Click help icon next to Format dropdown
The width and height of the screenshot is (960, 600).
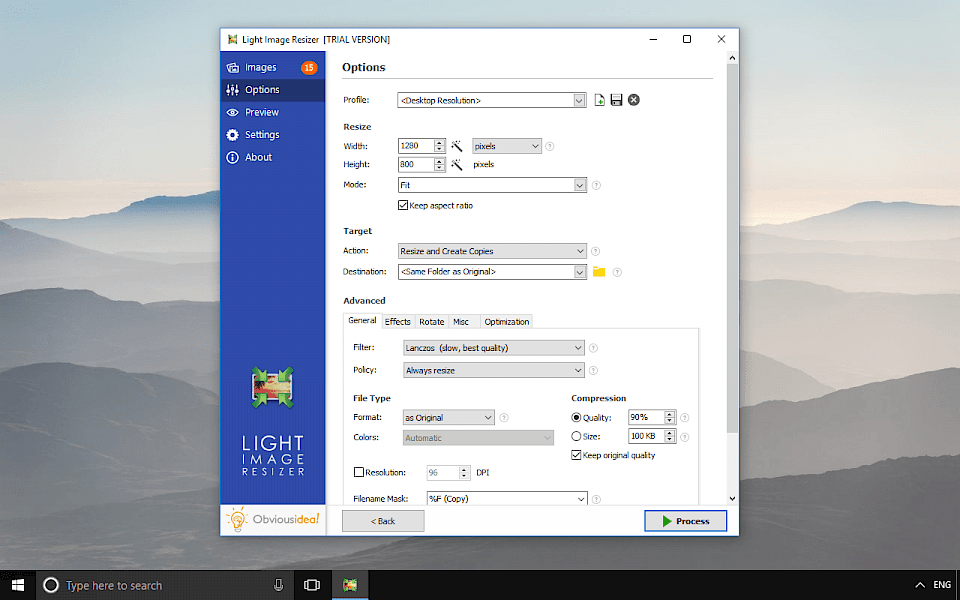(x=504, y=418)
